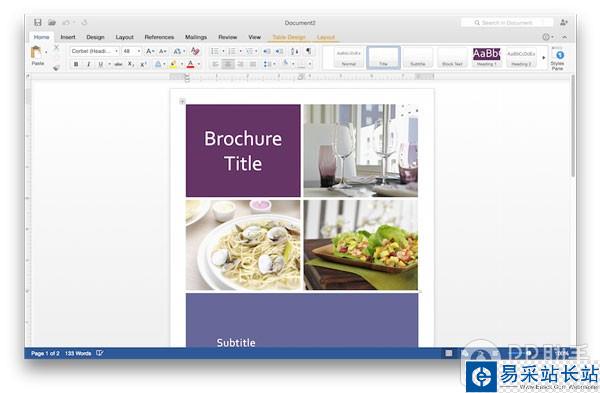This screenshot has height=393, width=600.
Task: Switch to the Insert tab
Action: tap(68, 37)
